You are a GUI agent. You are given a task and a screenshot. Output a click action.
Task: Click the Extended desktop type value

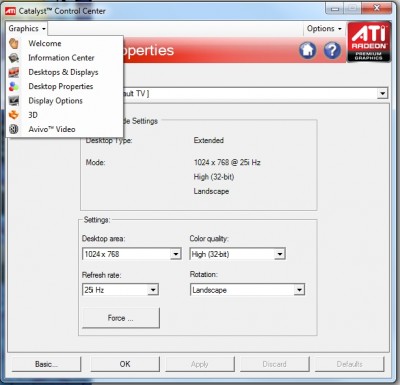(x=209, y=140)
